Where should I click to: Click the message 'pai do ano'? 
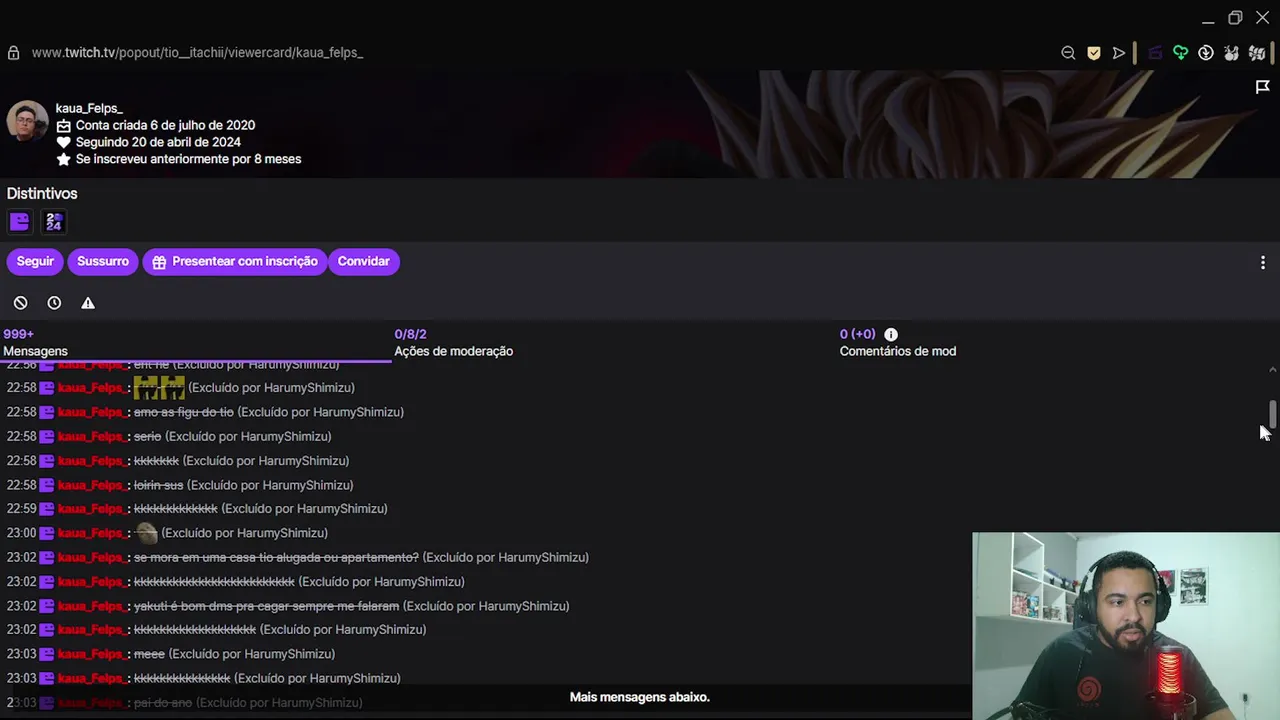pyautogui.click(x=163, y=703)
